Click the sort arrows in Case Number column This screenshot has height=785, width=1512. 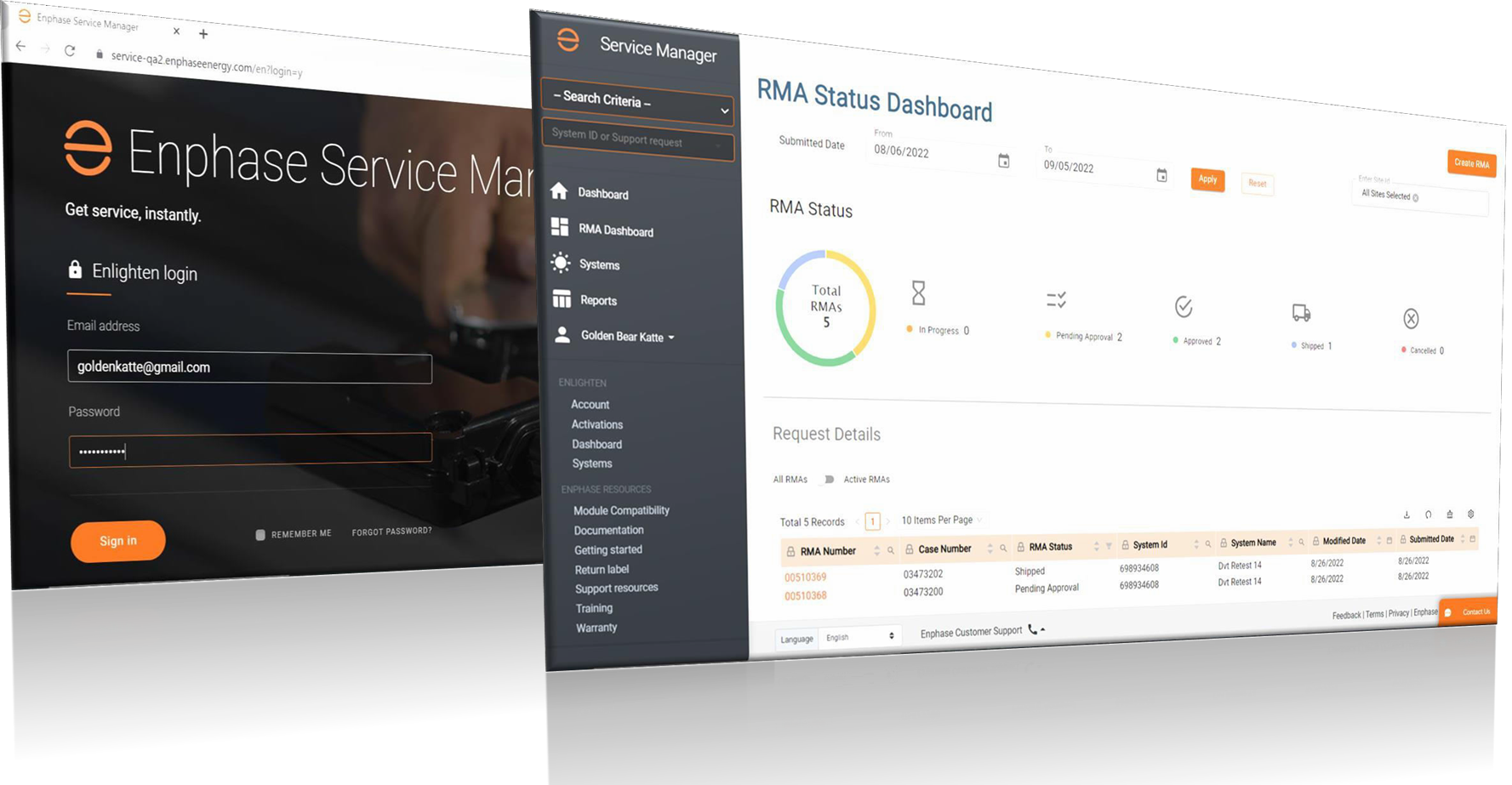click(990, 549)
